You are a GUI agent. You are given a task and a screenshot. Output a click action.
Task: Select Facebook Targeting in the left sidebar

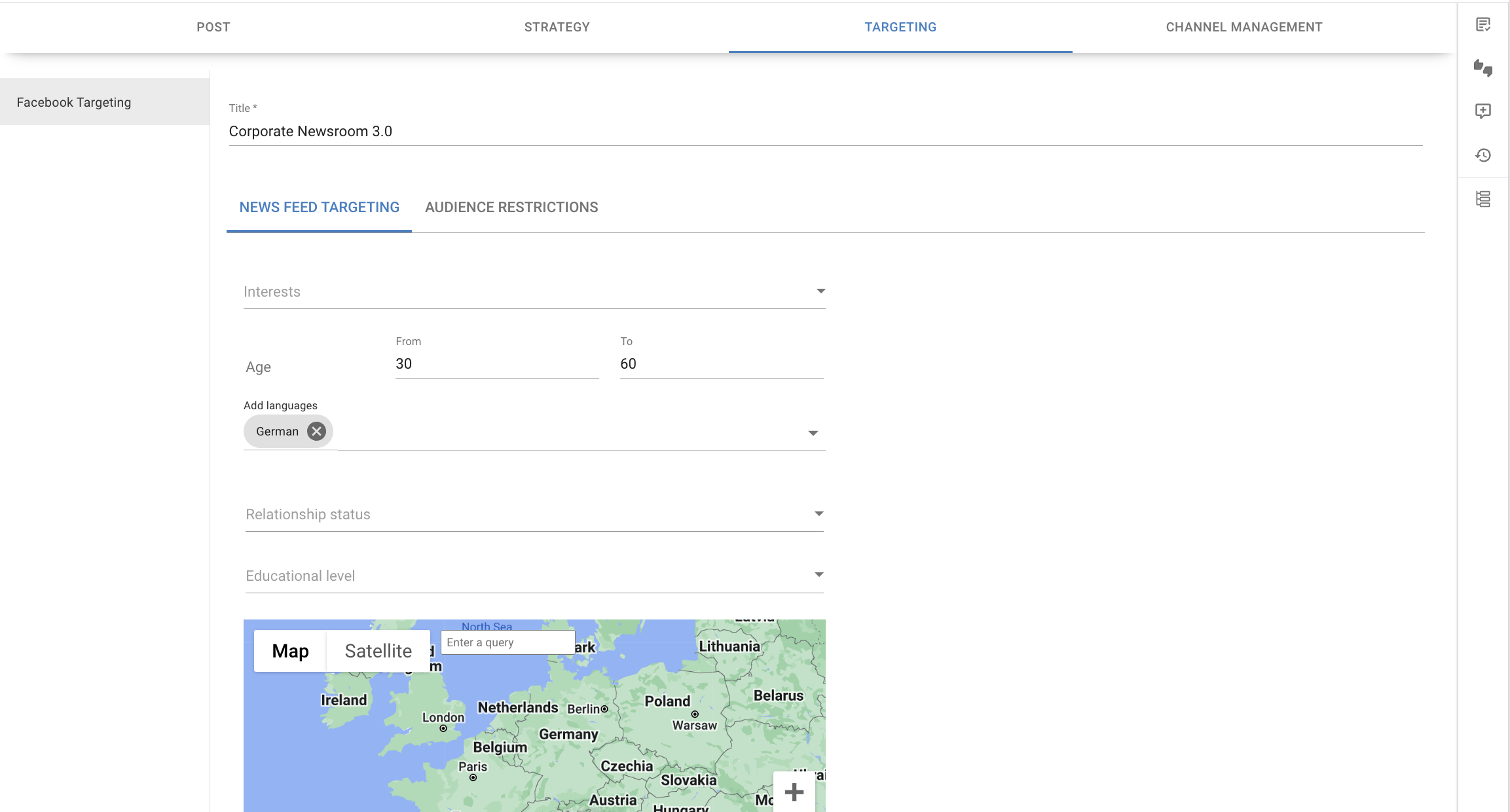point(73,101)
